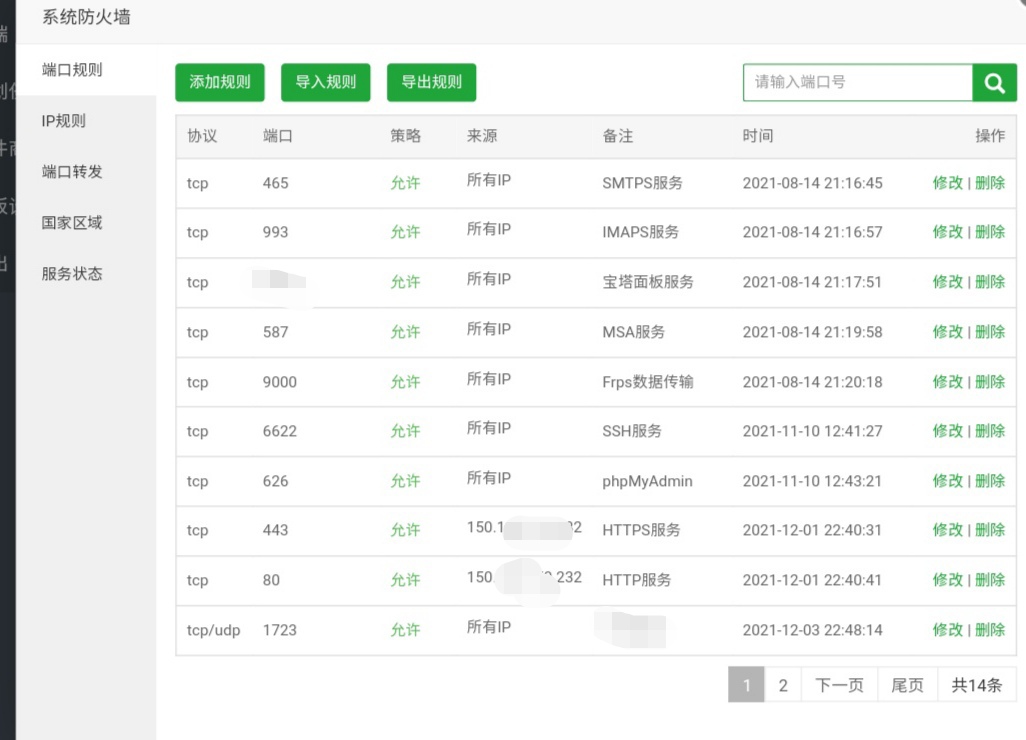Click 删除 for port 6622 SSH row
Screen dimensions: 1026x740
990,431
